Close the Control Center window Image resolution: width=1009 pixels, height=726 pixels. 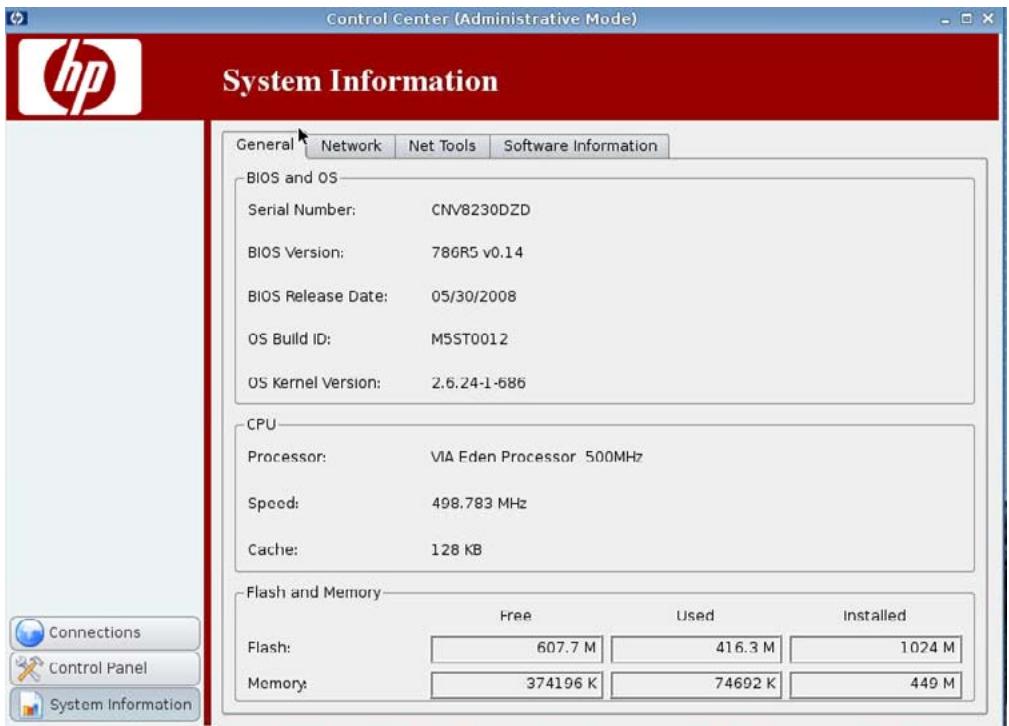point(988,19)
